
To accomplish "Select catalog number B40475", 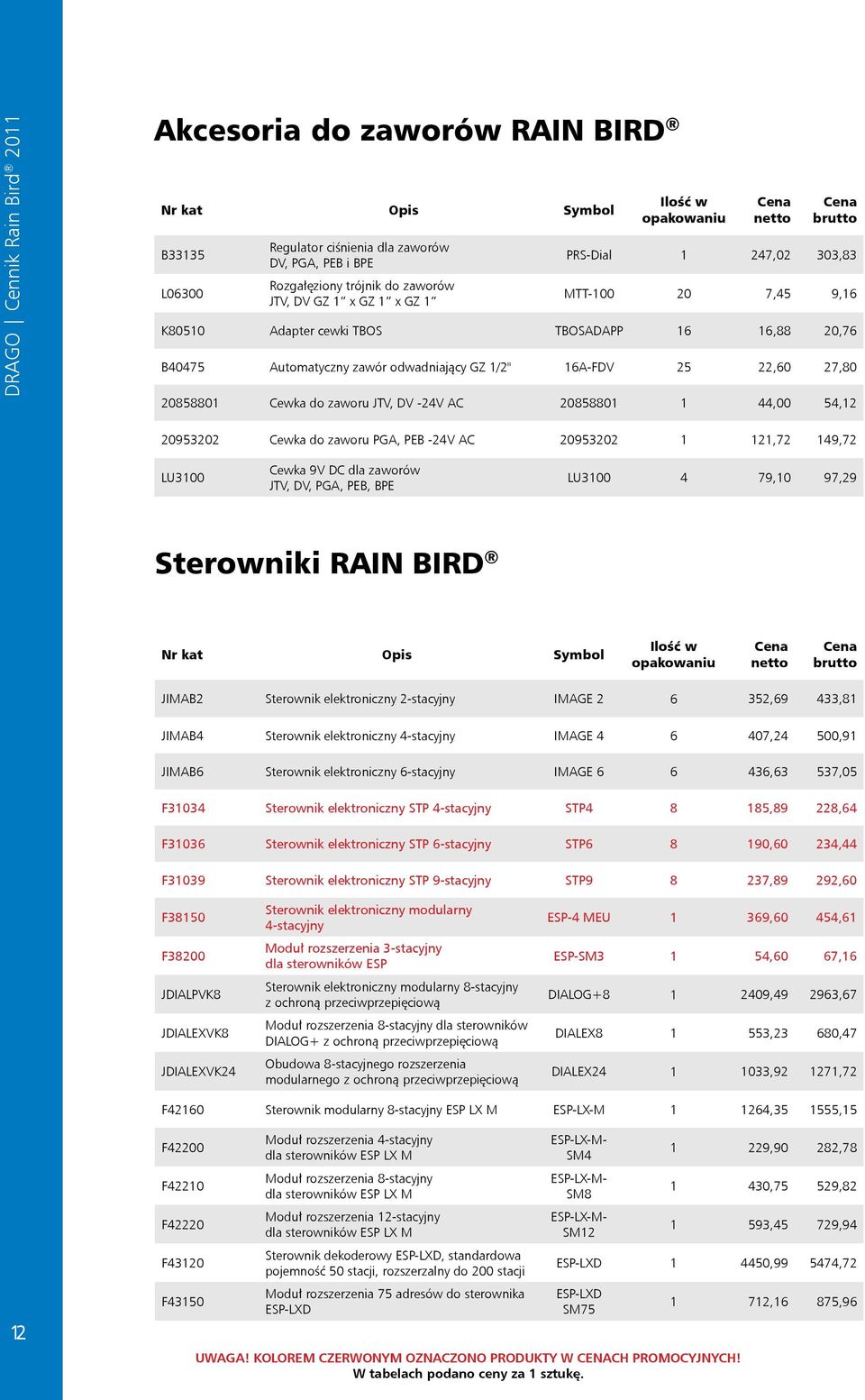I will (x=183, y=367).
